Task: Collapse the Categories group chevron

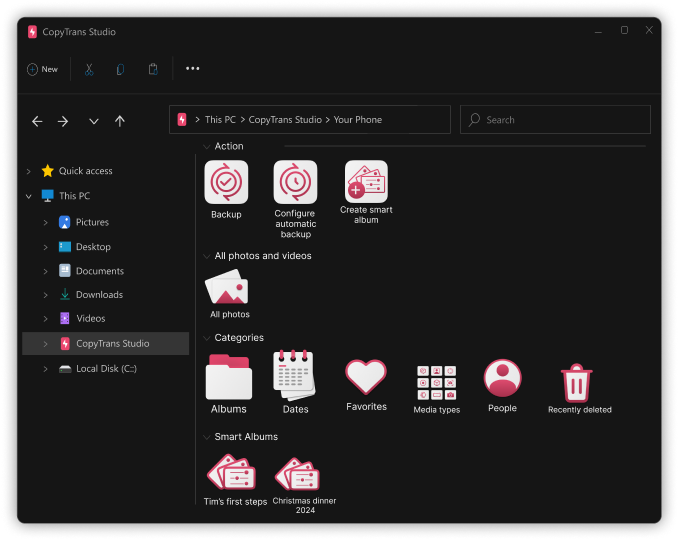Action: coord(207,338)
